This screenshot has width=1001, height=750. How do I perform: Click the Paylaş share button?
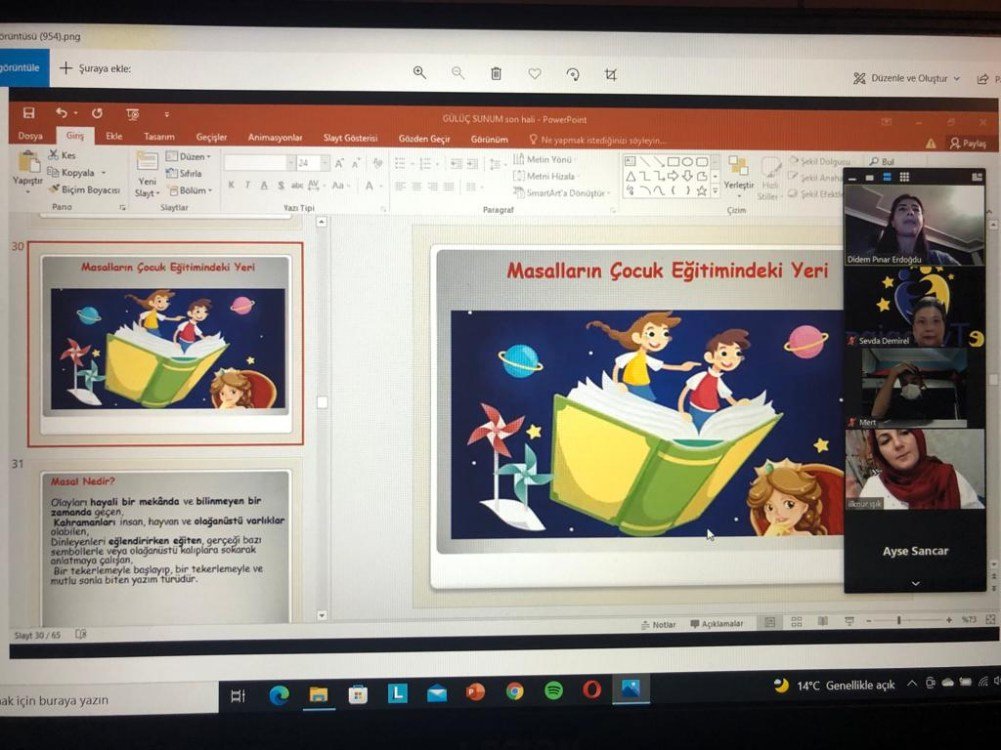click(967, 143)
